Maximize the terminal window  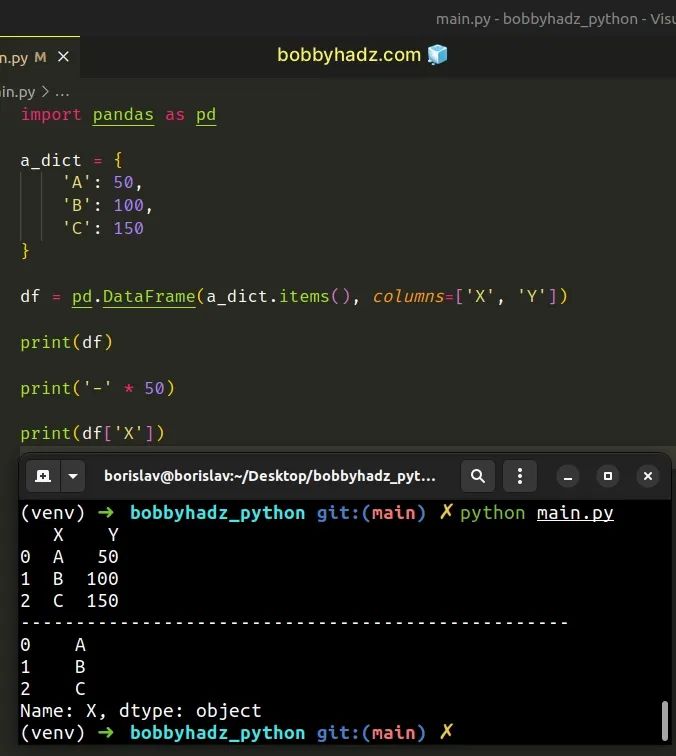tap(608, 476)
